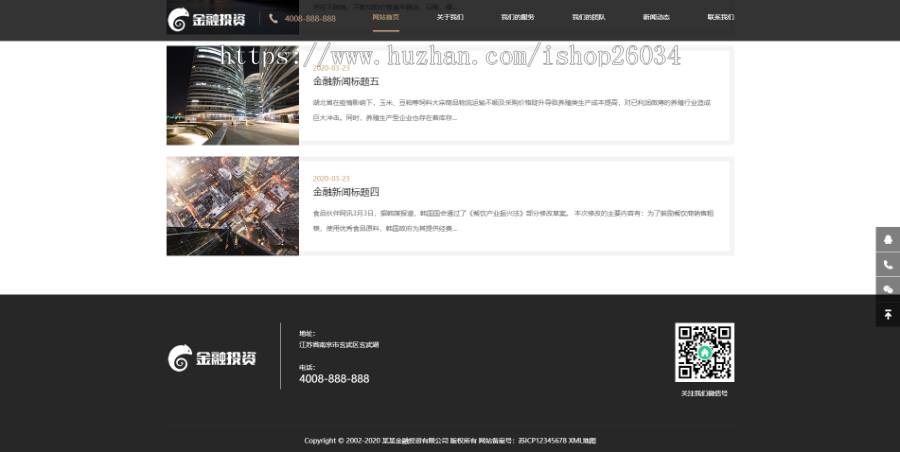Open QQ chat from the side floating bar
The height and width of the screenshot is (452, 900).
coord(887,239)
